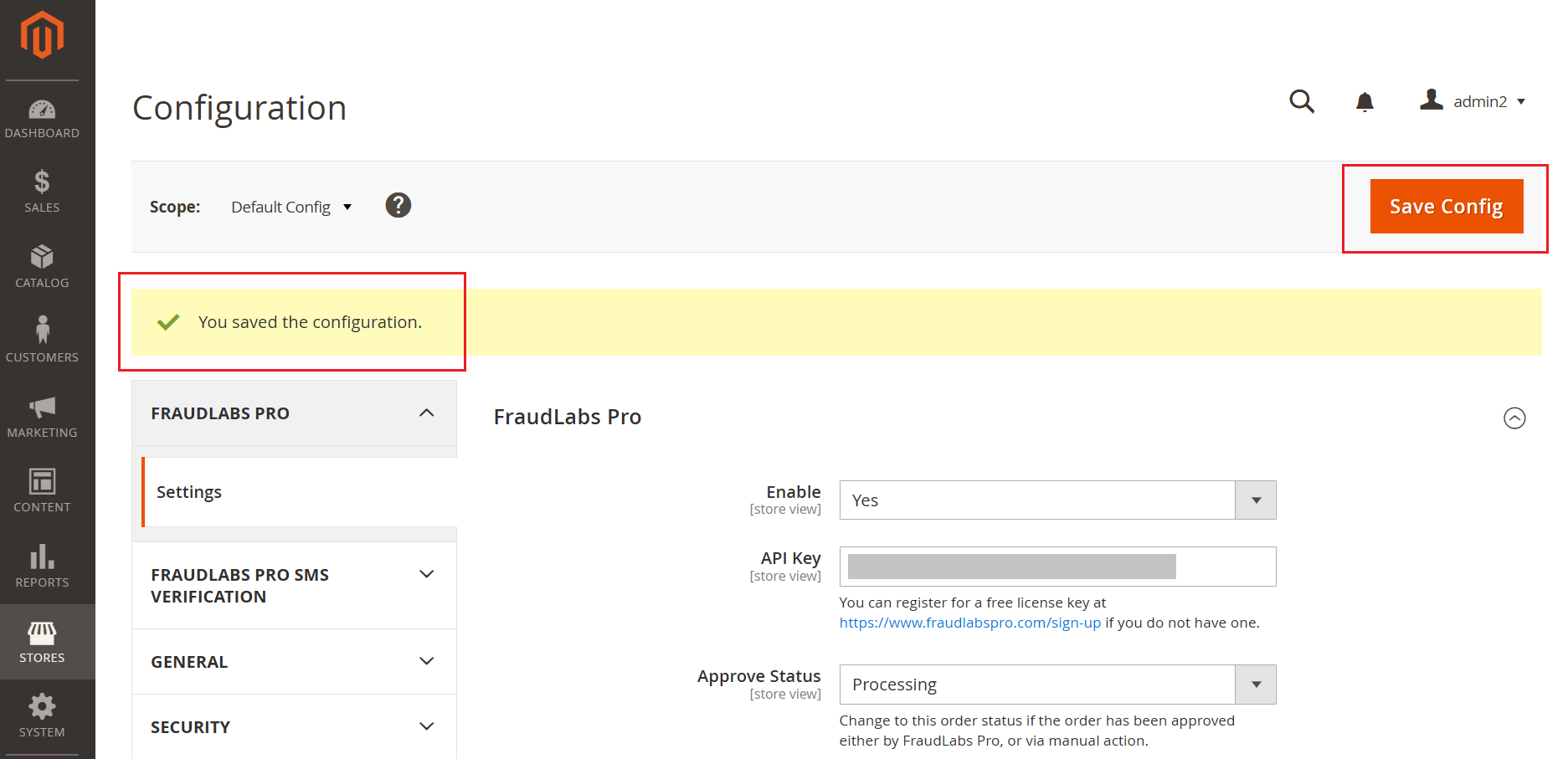The image size is (1568, 759).
Task: Click the scope help question mark icon
Action: [x=398, y=205]
